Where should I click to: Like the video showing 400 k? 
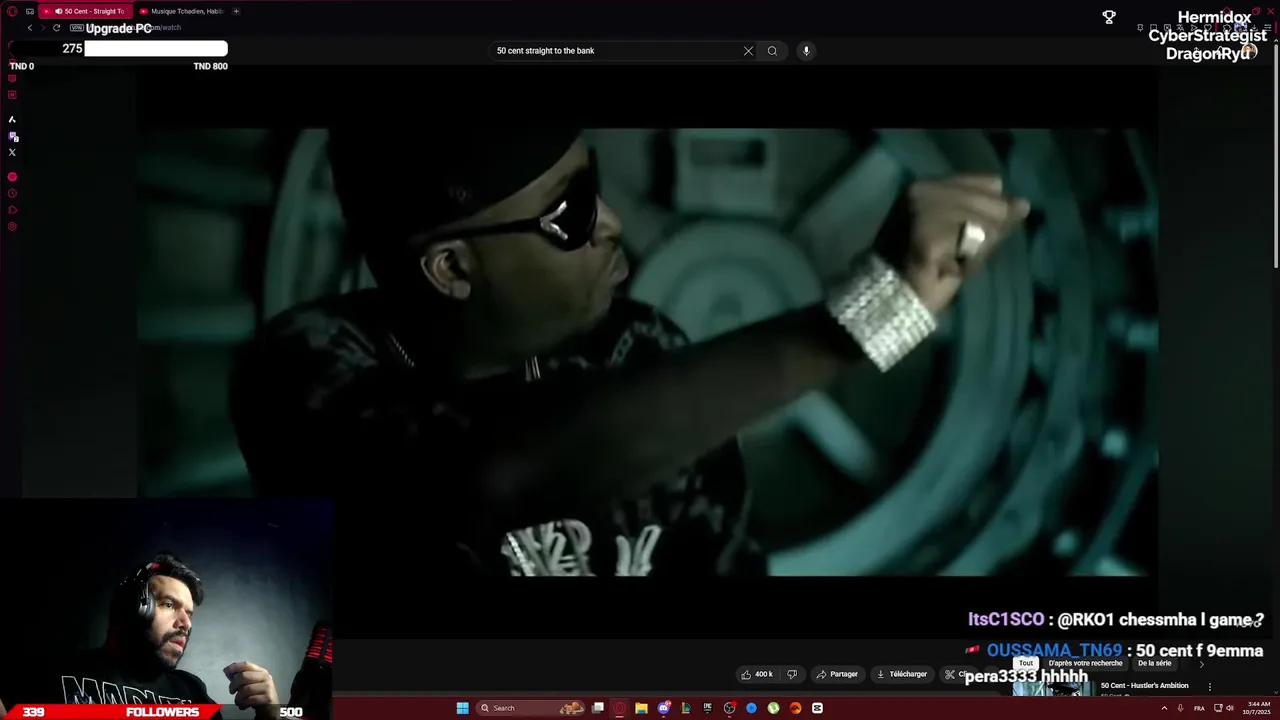click(x=757, y=674)
